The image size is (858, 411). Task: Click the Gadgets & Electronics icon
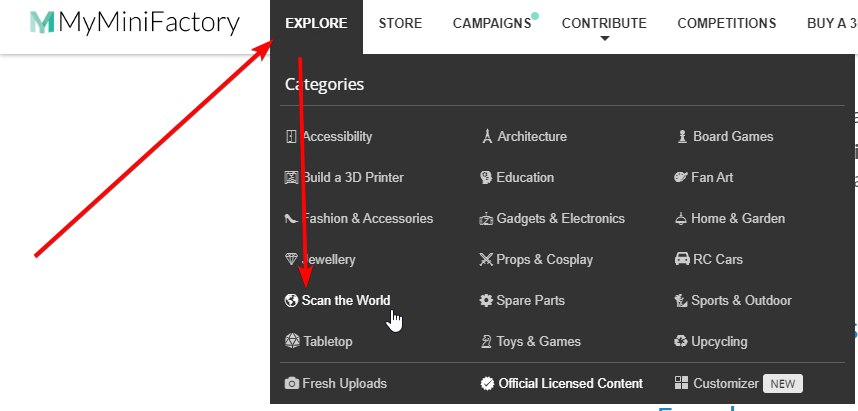click(x=486, y=219)
